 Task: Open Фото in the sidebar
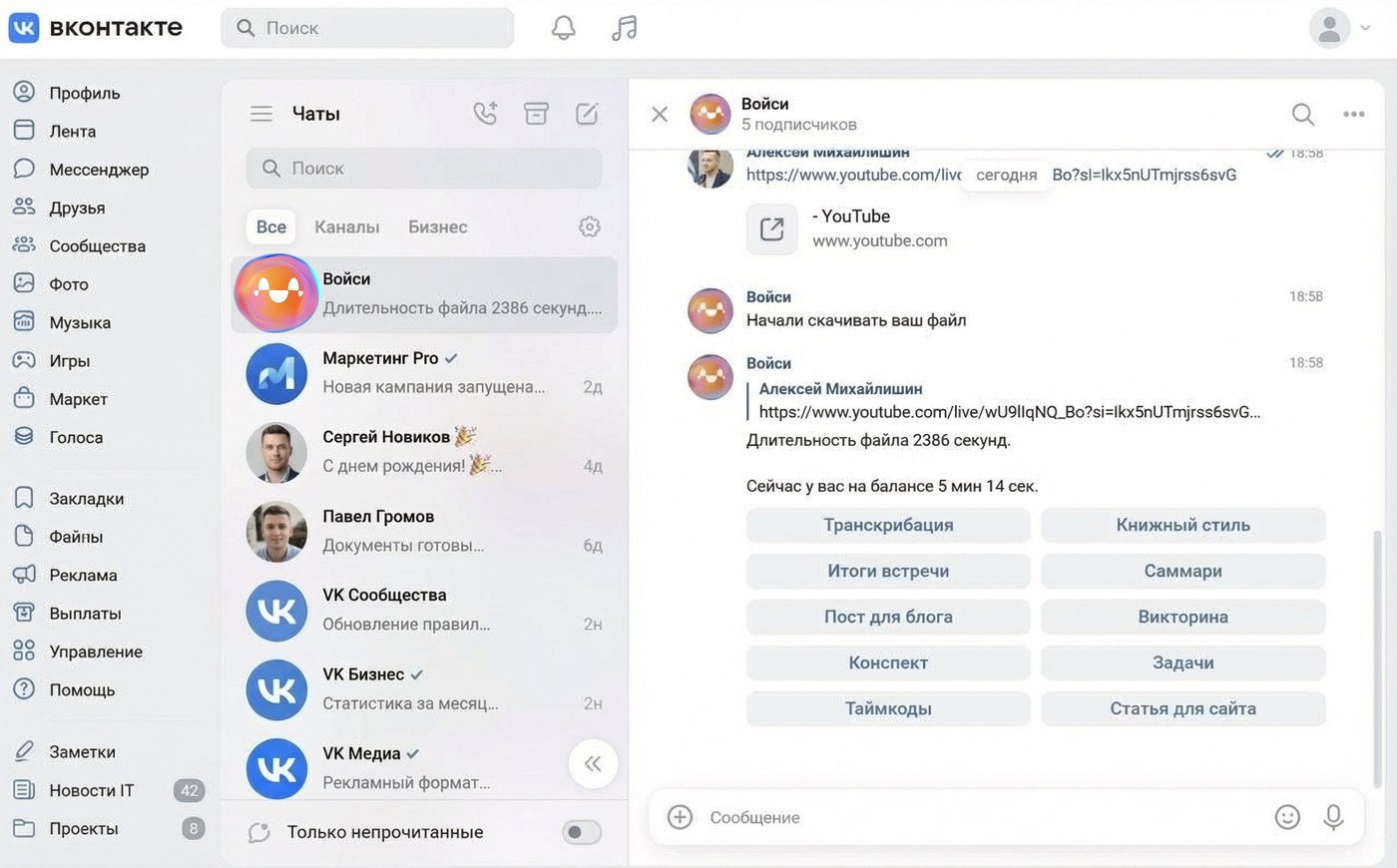[x=51, y=284]
